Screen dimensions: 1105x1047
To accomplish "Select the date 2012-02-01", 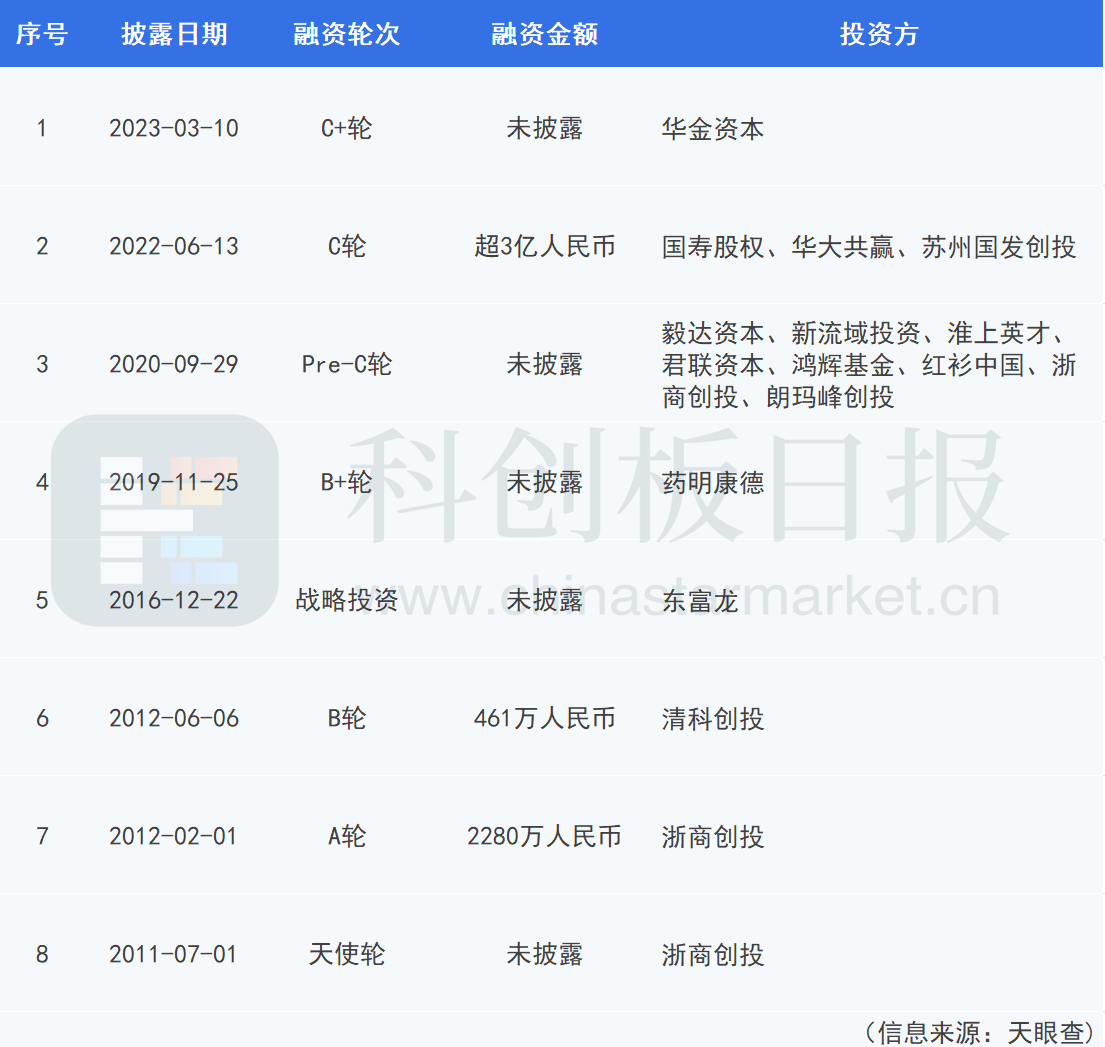I will (174, 836).
